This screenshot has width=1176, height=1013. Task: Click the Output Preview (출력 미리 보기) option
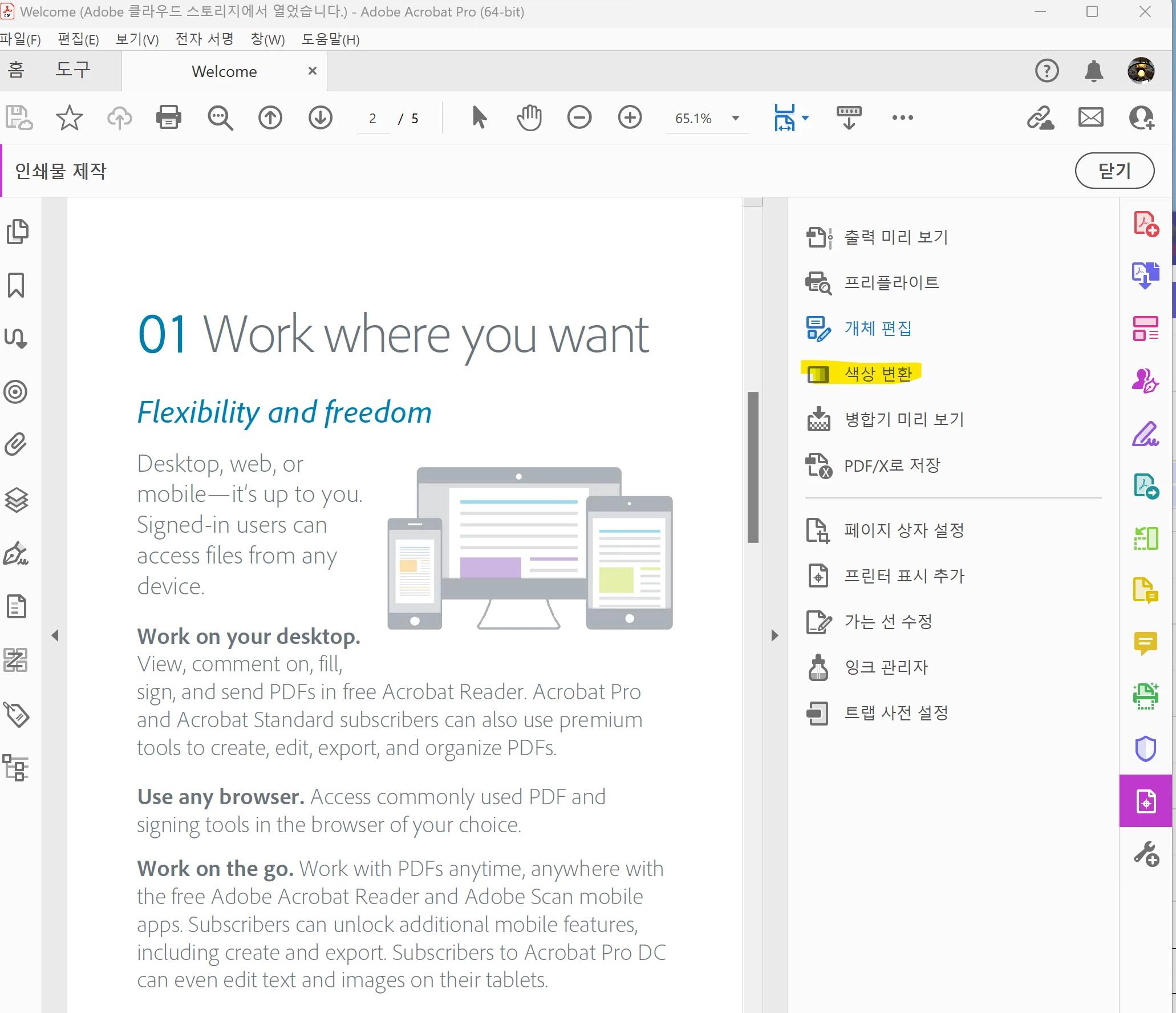point(895,237)
